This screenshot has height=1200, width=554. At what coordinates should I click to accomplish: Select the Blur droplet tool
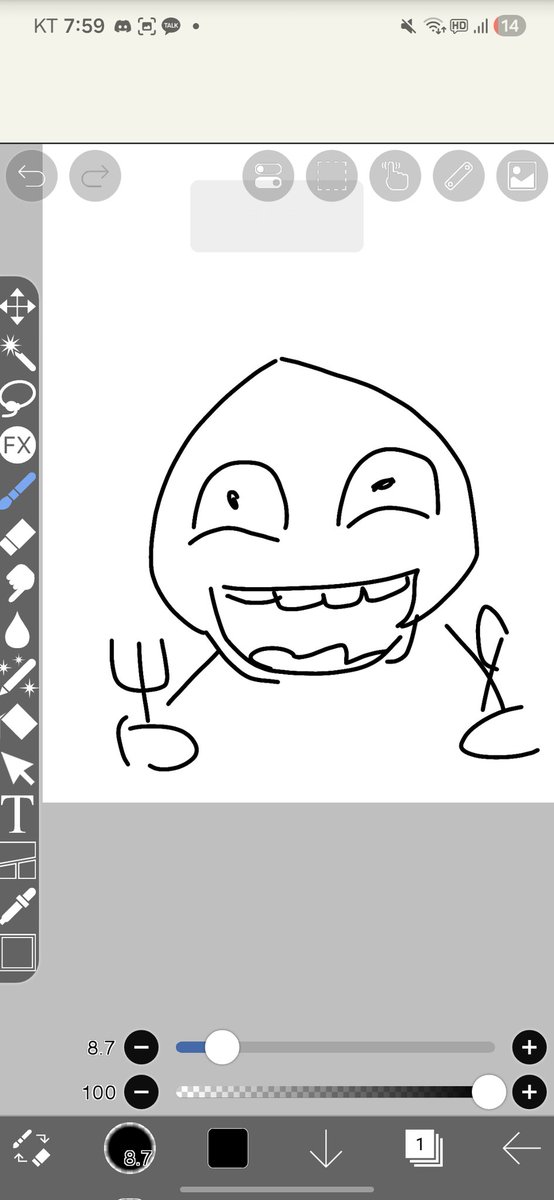[x=18, y=628]
